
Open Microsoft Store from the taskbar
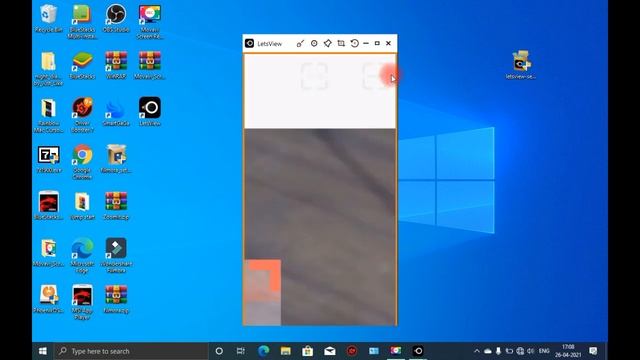click(308, 351)
